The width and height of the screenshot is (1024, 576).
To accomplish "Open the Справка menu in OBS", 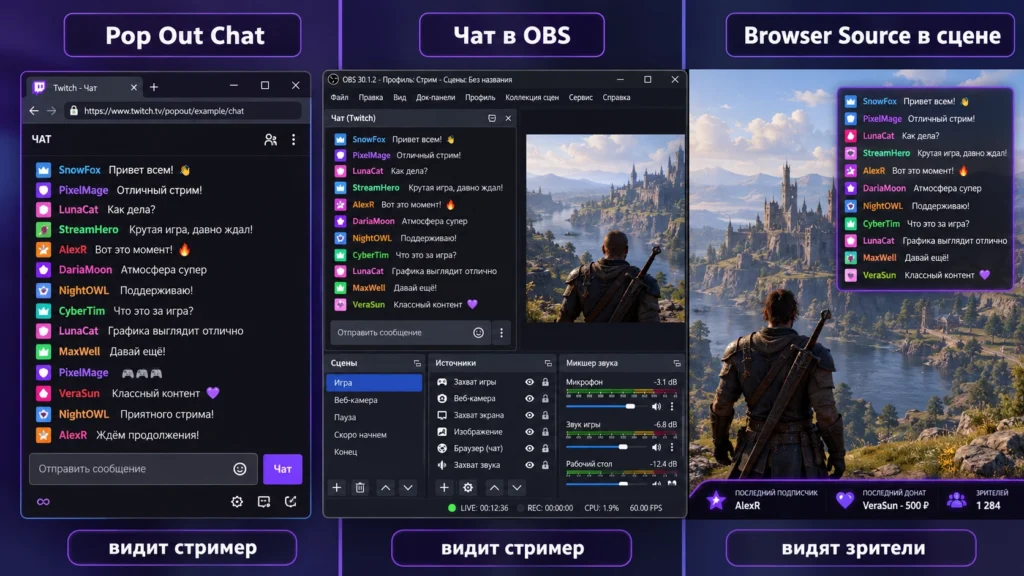I will (x=616, y=97).
